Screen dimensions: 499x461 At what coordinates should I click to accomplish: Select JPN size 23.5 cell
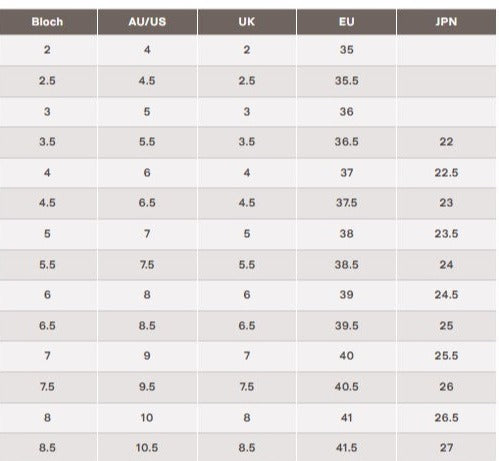(x=446, y=234)
